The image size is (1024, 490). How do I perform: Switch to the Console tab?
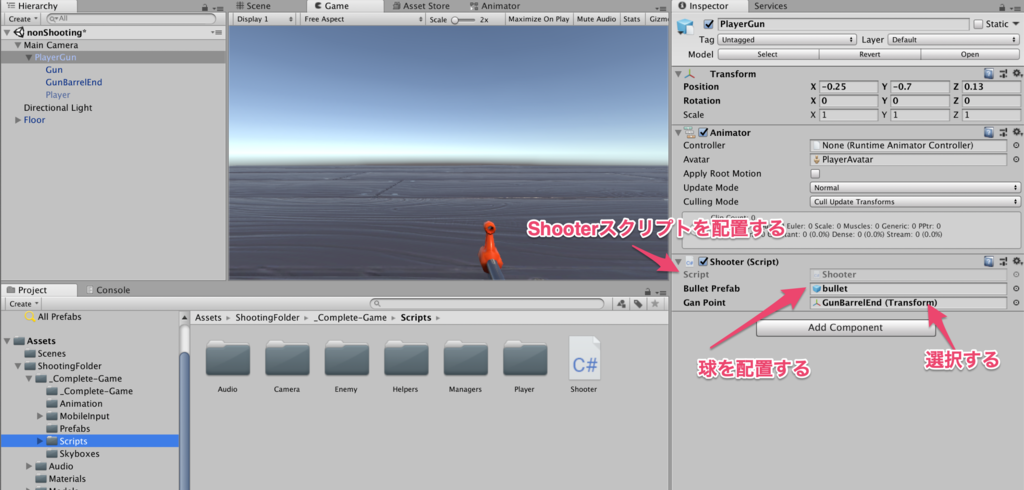coord(108,290)
